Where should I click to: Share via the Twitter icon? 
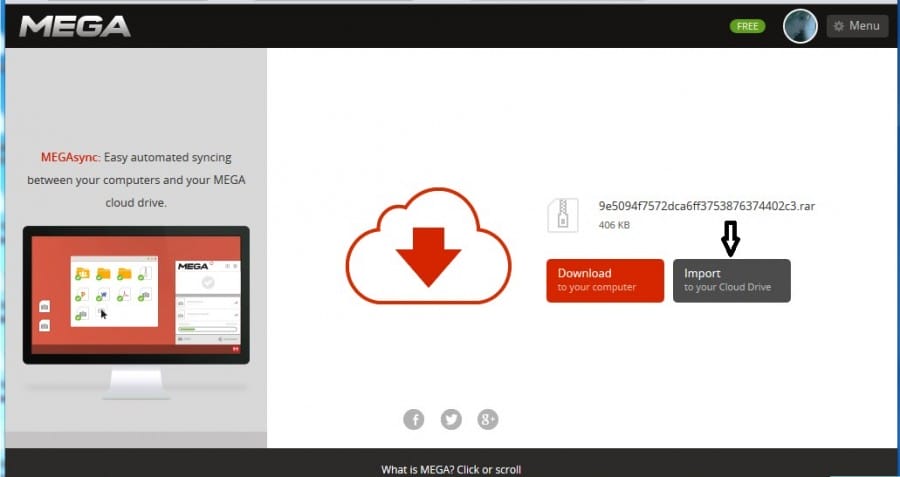pos(451,419)
